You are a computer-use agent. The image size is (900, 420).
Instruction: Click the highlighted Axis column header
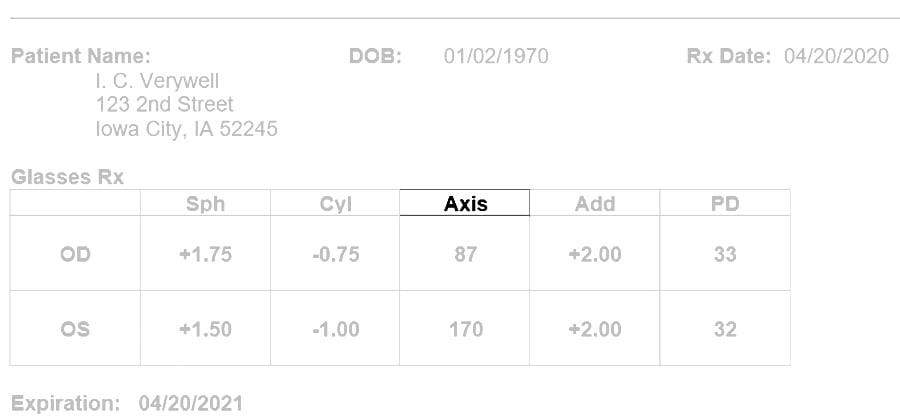pyautogui.click(x=465, y=203)
